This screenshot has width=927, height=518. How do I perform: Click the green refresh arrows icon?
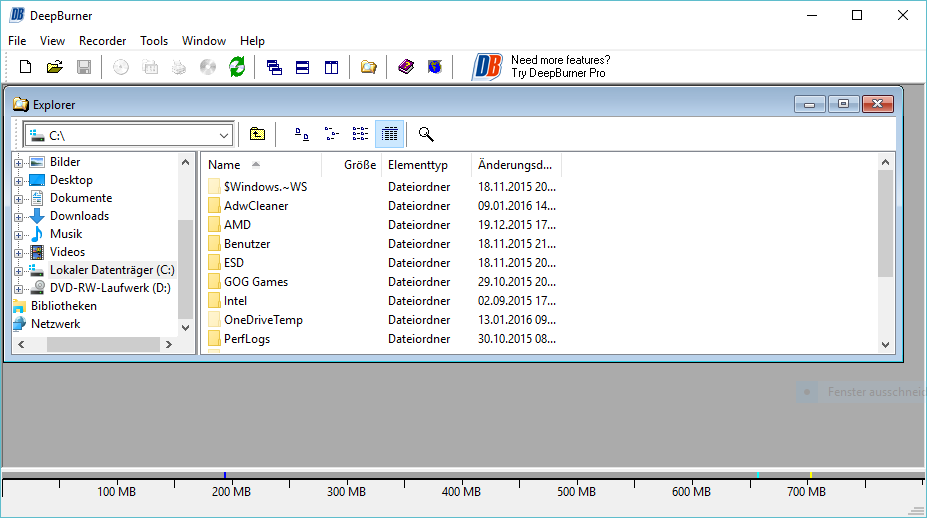pos(237,67)
